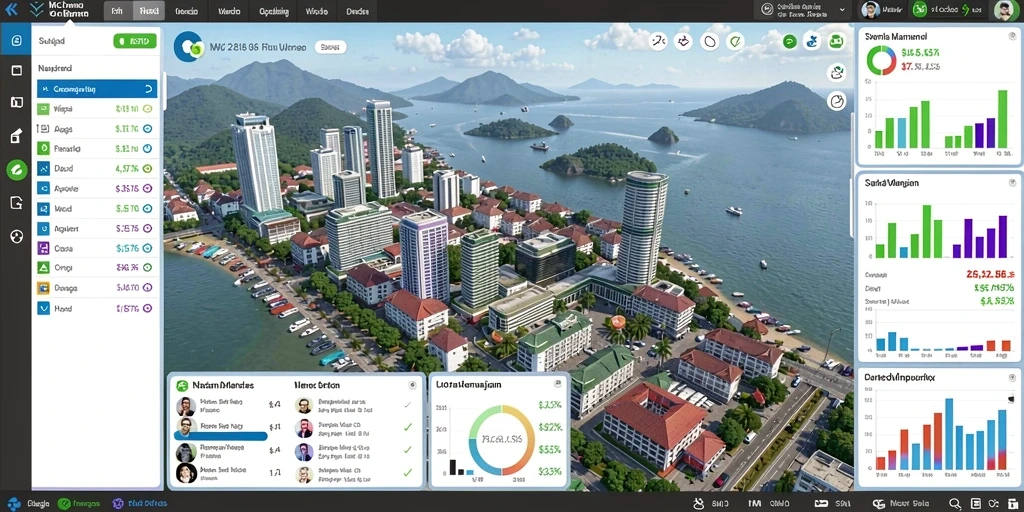Viewport: 1024px width, 512px height.
Task: Toggle the circle indicator on Daud row
Action: pyautogui.click(x=148, y=168)
